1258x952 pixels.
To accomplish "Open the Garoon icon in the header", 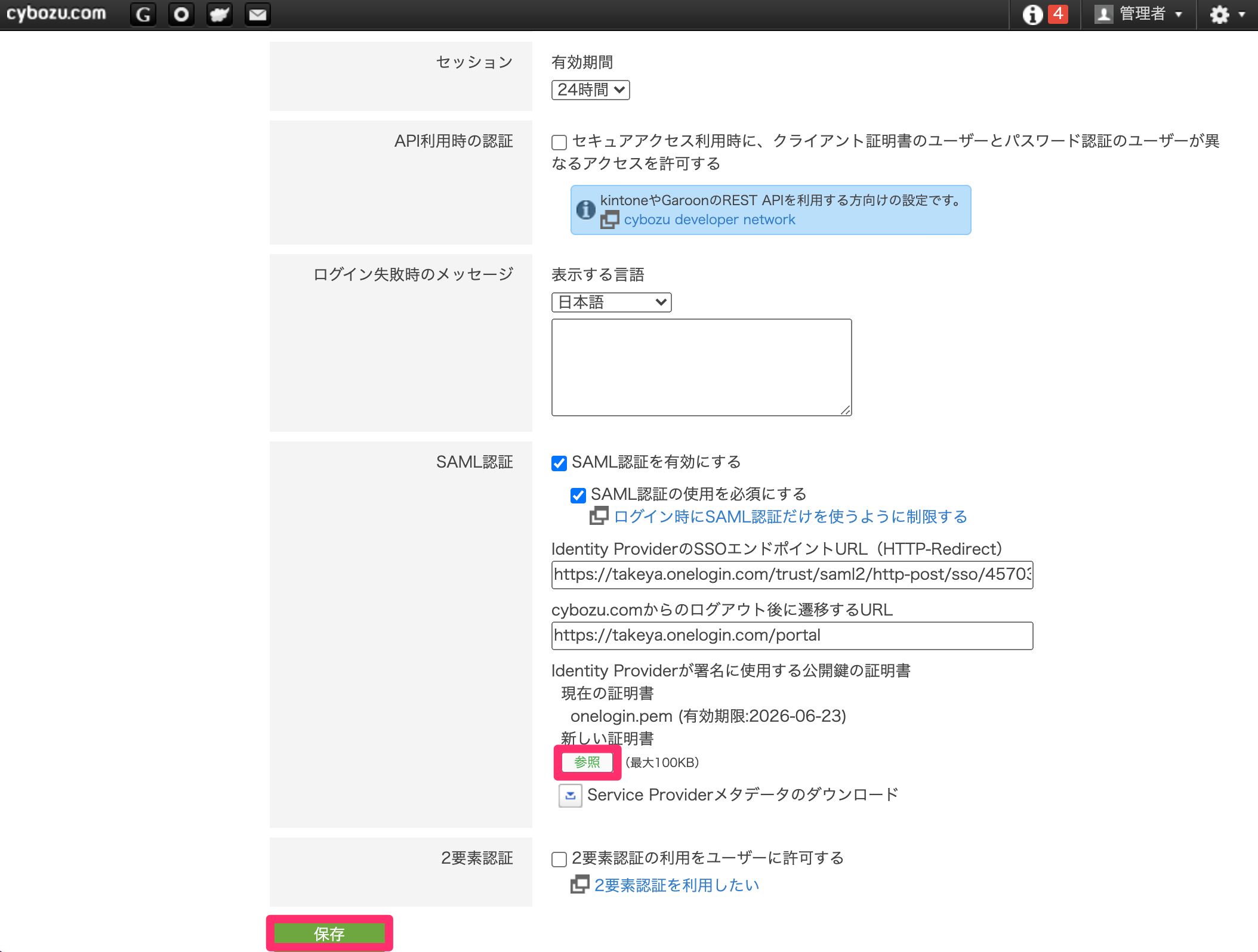I will tap(143, 14).
